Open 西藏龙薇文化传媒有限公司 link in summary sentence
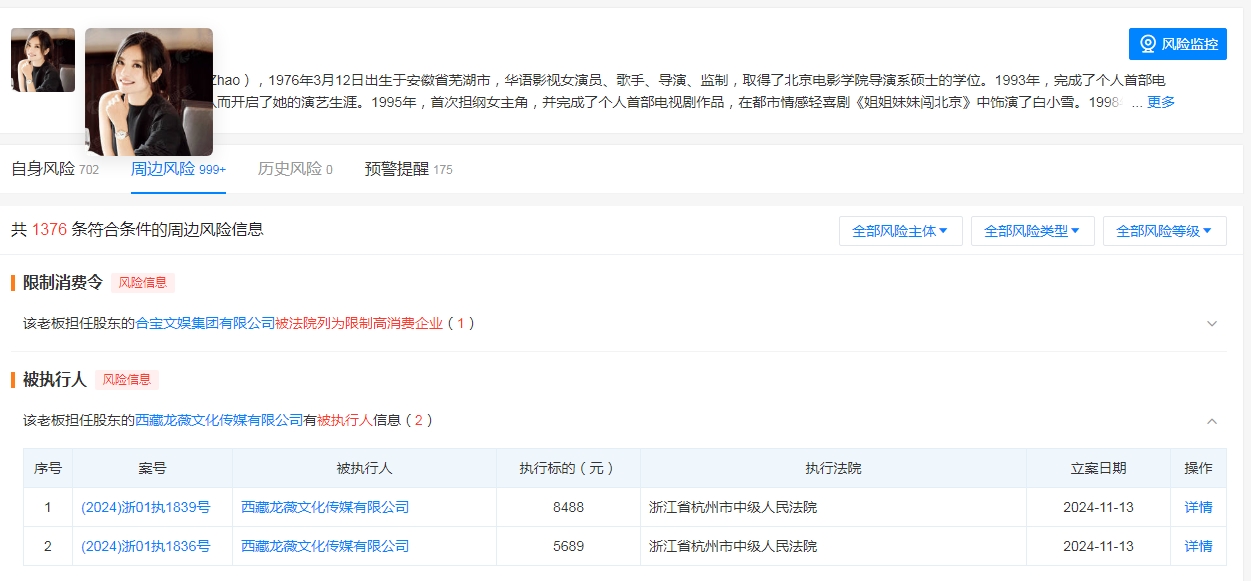The width and height of the screenshot is (1251, 581). (219, 421)
